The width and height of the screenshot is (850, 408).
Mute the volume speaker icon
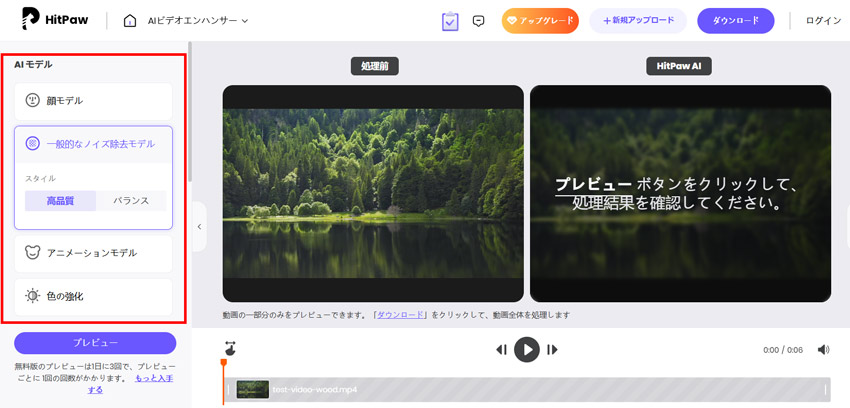click(x=823, y=349)
